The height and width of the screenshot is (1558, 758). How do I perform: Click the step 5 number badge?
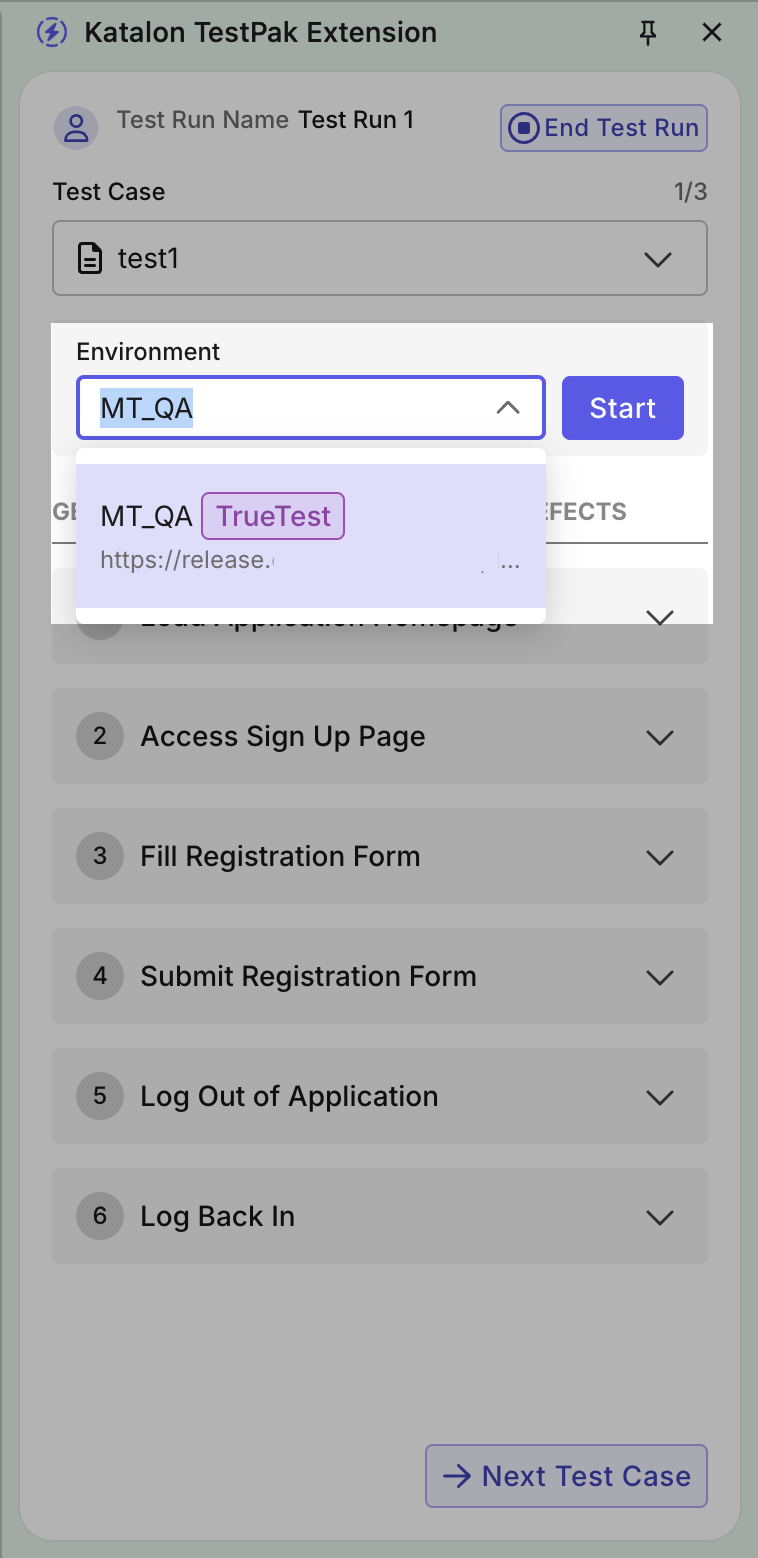point(100,1096)
